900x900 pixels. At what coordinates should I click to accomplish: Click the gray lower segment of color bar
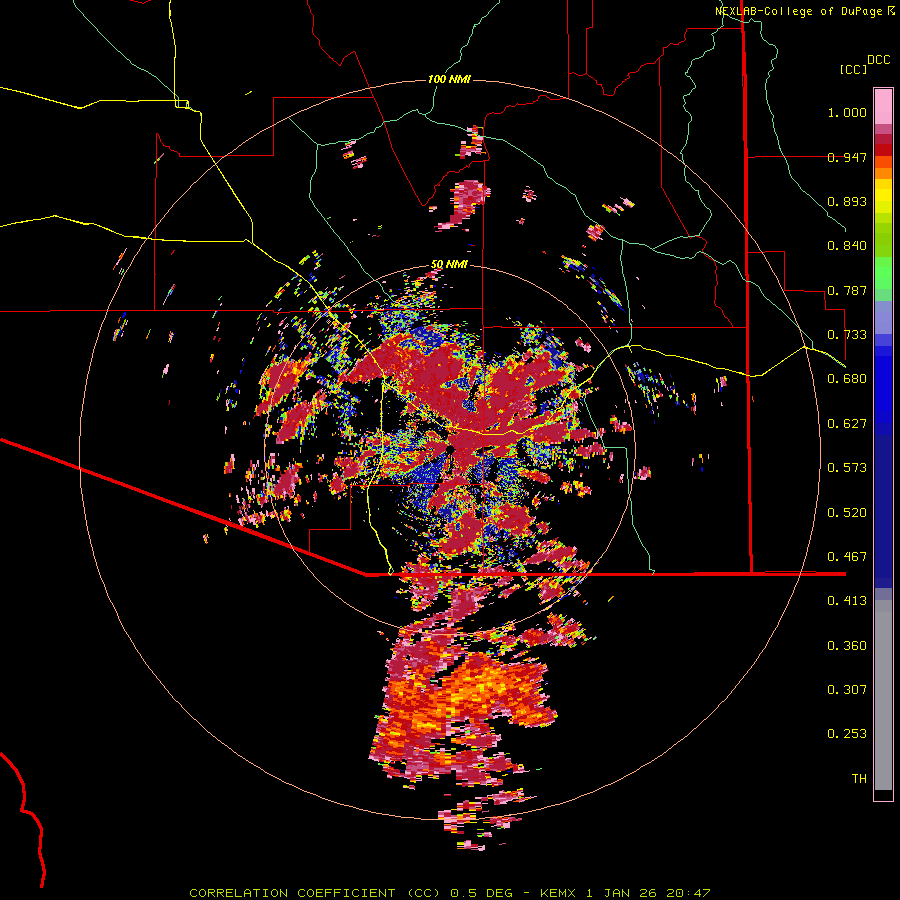pyautogui.click(x=883, y=695)
